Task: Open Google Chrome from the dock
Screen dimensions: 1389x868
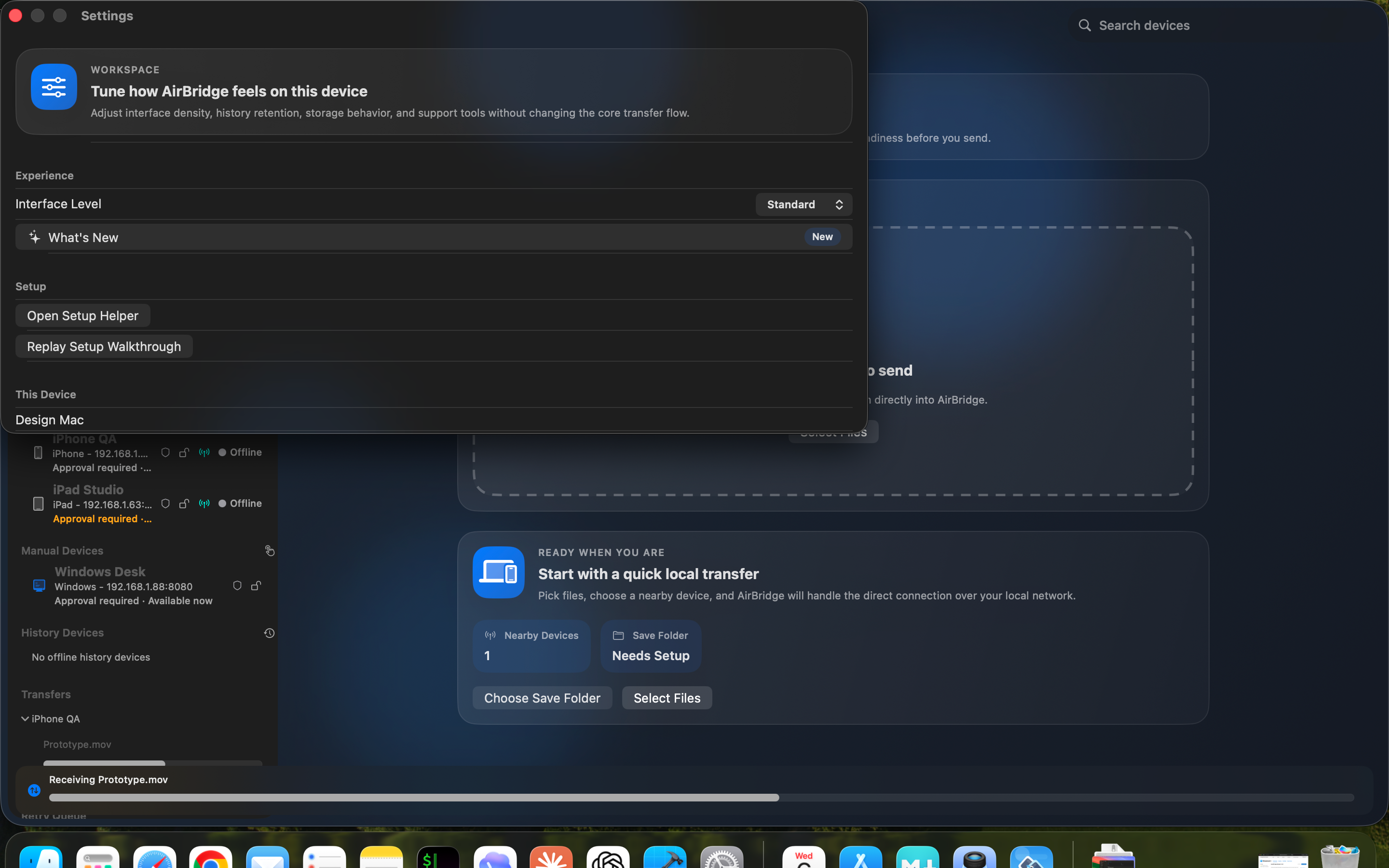Action: coord(211,857)
